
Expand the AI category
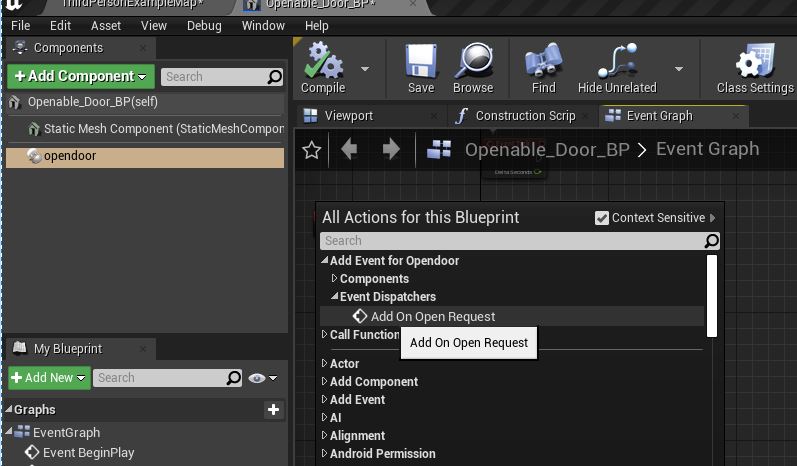click(x=324, y=417)
